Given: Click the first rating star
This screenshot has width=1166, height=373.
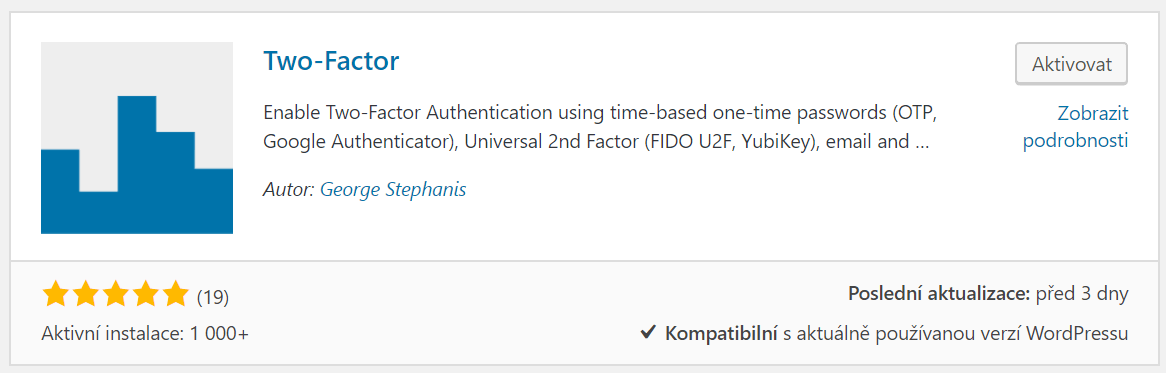Looking at the screenshot, I should tap(55, 295).
